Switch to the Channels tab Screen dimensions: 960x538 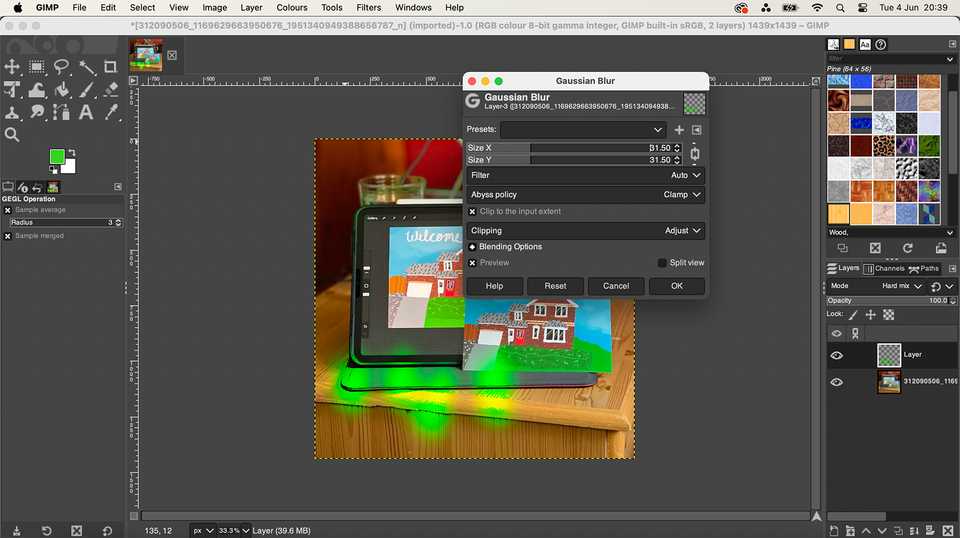tap(884, 268)
